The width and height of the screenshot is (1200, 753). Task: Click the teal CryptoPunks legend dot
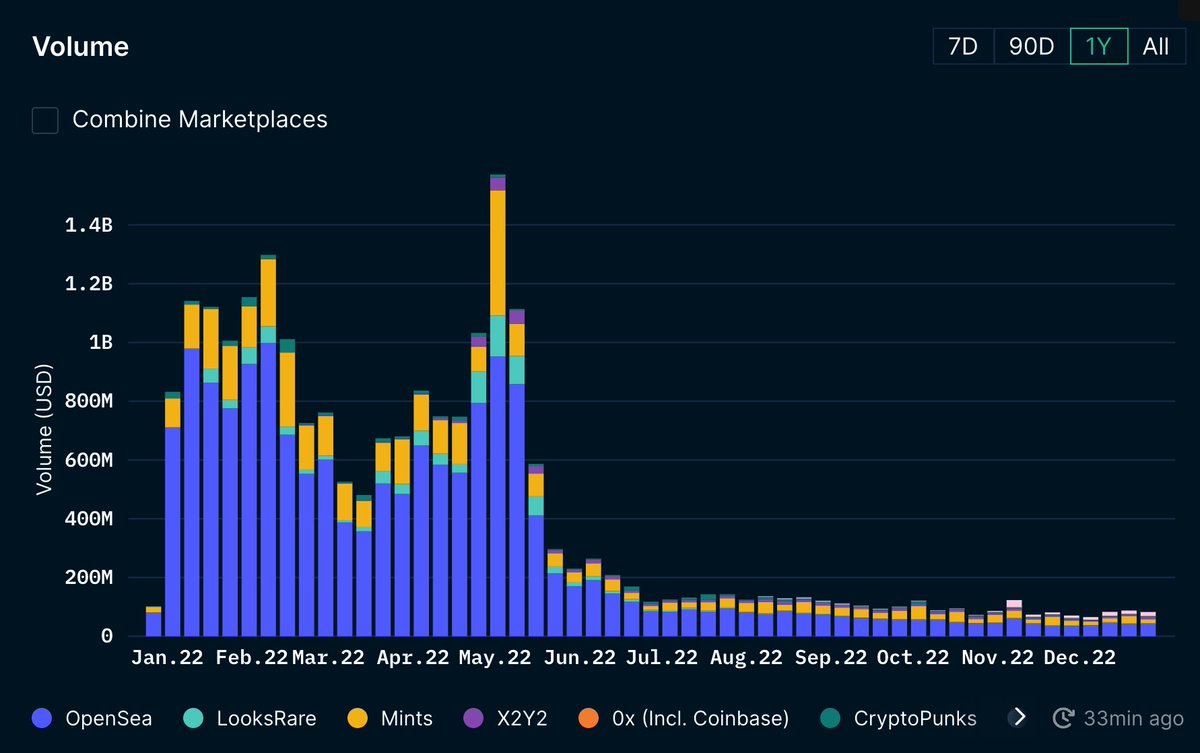pos(830,717)
